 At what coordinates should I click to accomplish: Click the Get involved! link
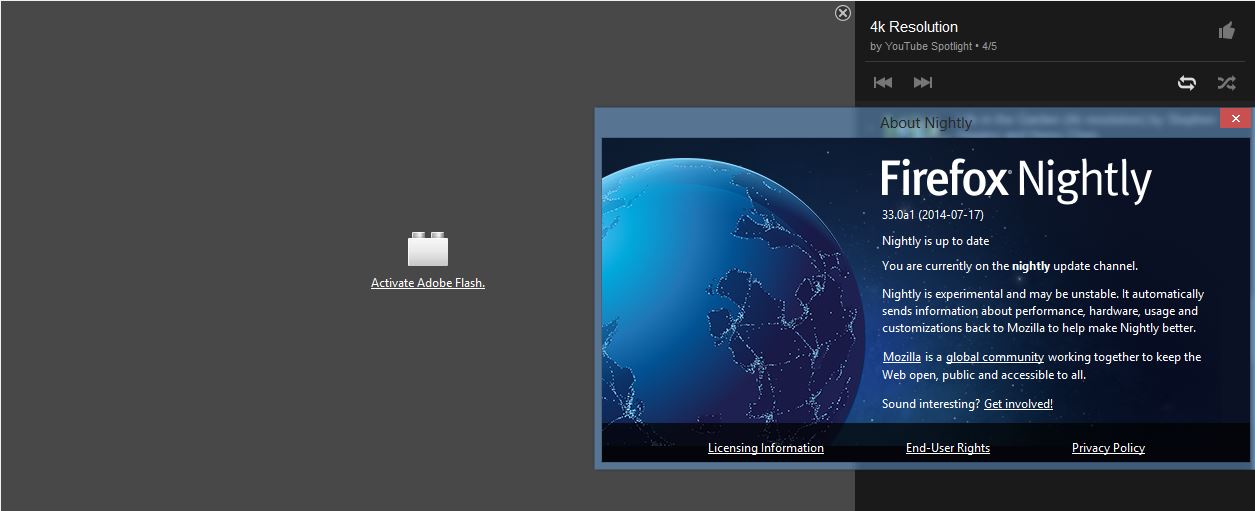click(x=1018, y=404)
